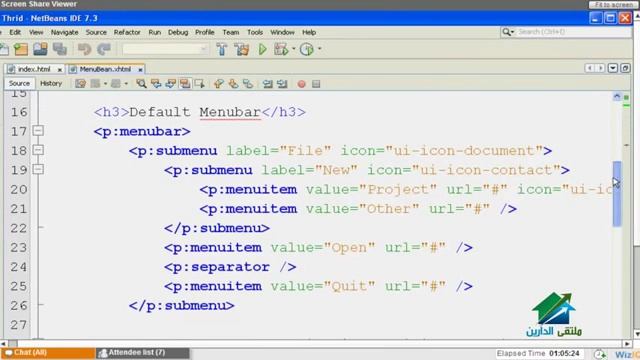Close the index.html tab
The image size is (640, 360).
(x=60, y=70)
